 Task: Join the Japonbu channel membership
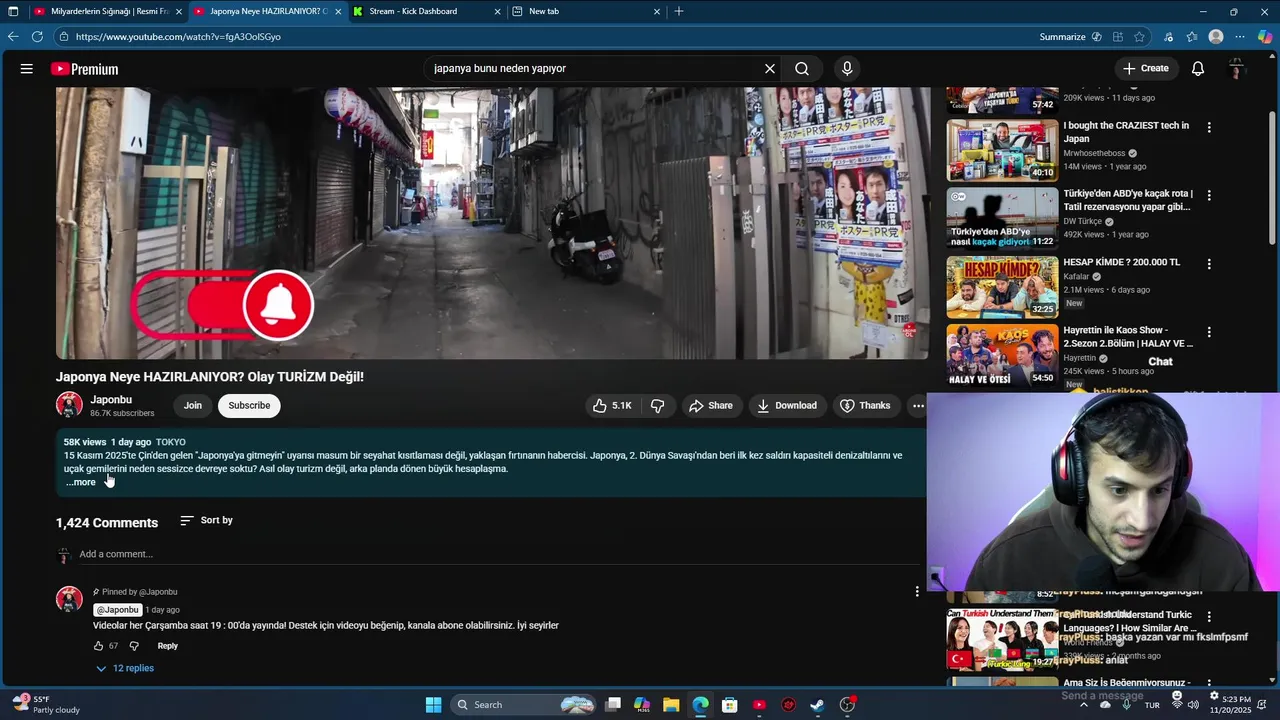click(193, 405)
